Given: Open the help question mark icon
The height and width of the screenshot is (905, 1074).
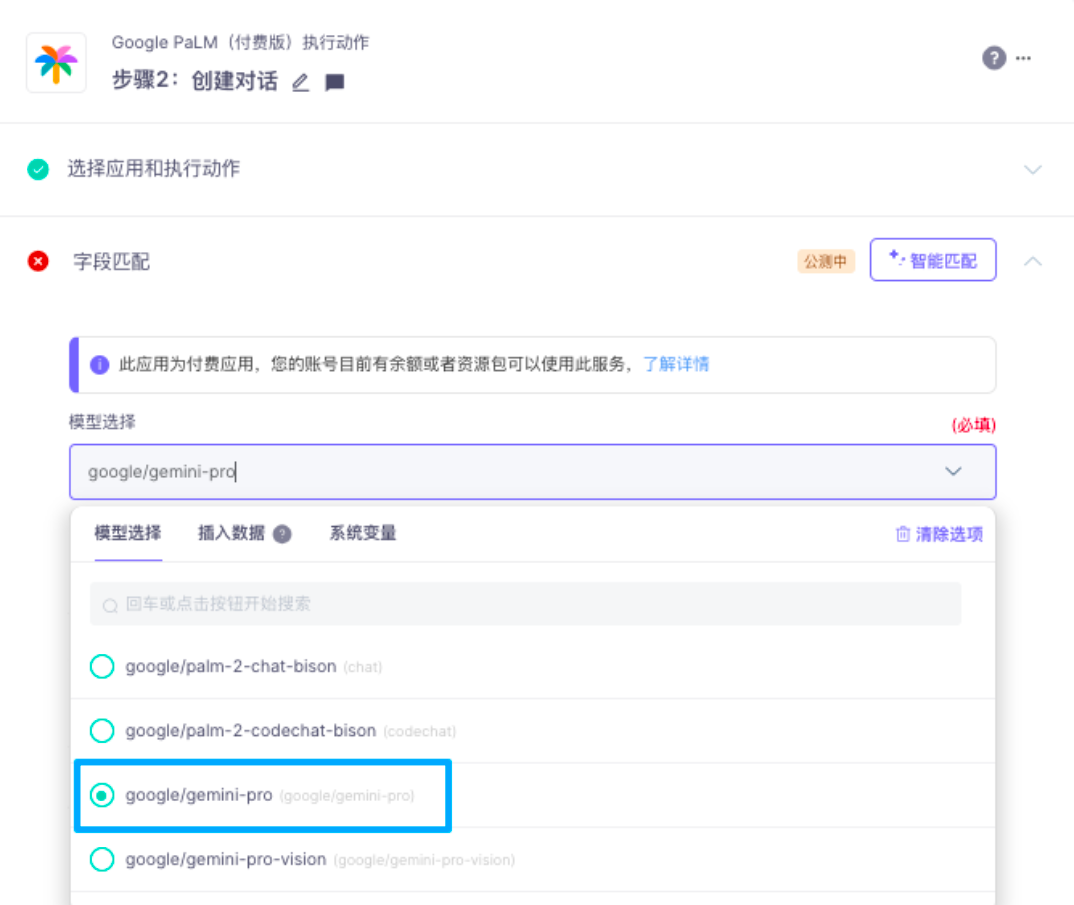Looking at the screenshot, I should [994, 58].
